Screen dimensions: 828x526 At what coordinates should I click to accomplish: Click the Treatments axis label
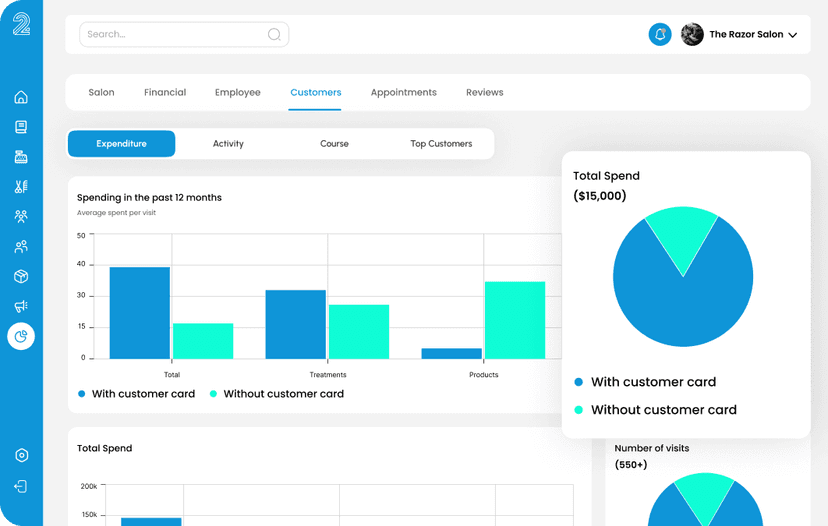tap(328, 375)
